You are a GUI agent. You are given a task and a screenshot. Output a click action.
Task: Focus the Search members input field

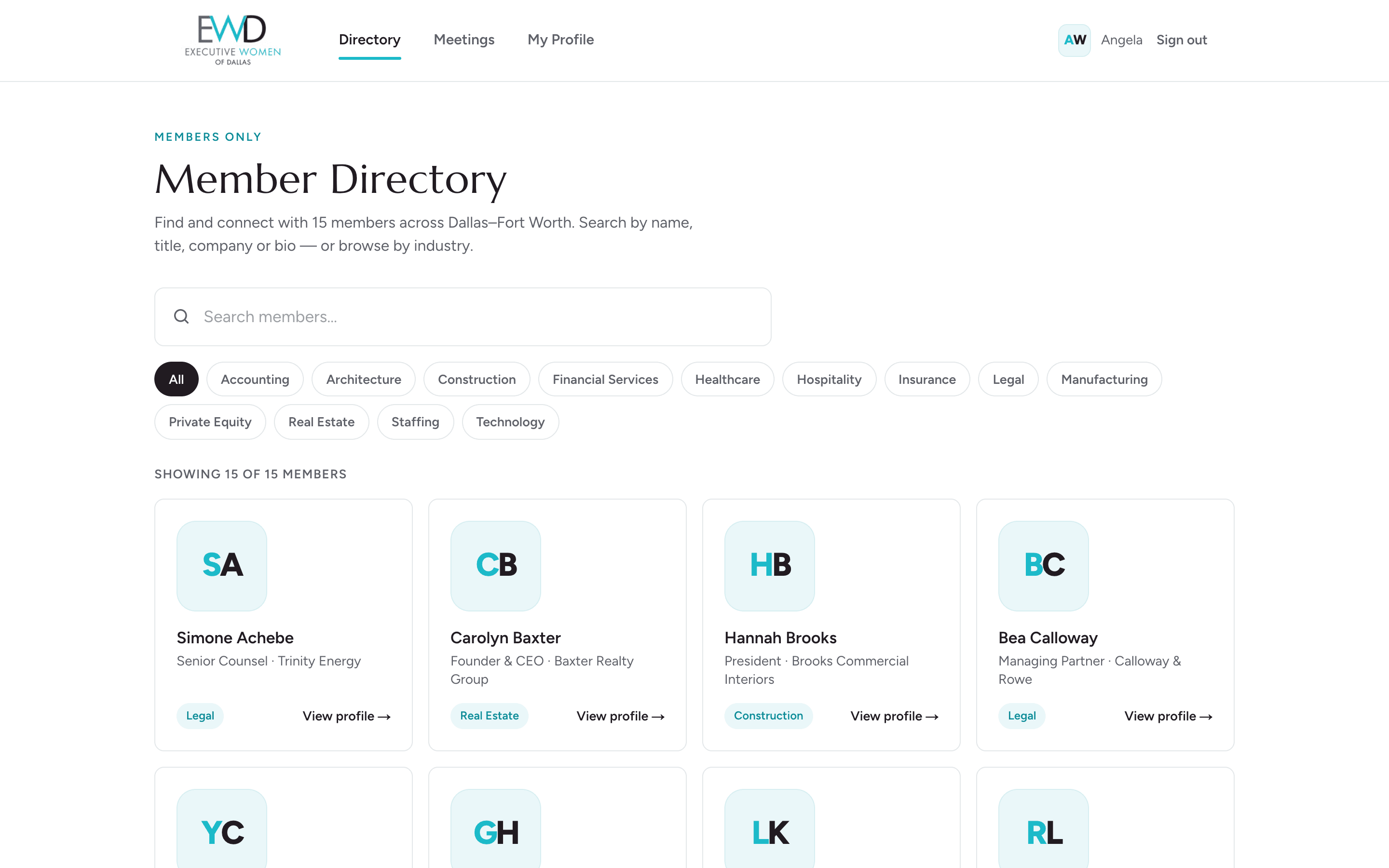pos(463,316)
